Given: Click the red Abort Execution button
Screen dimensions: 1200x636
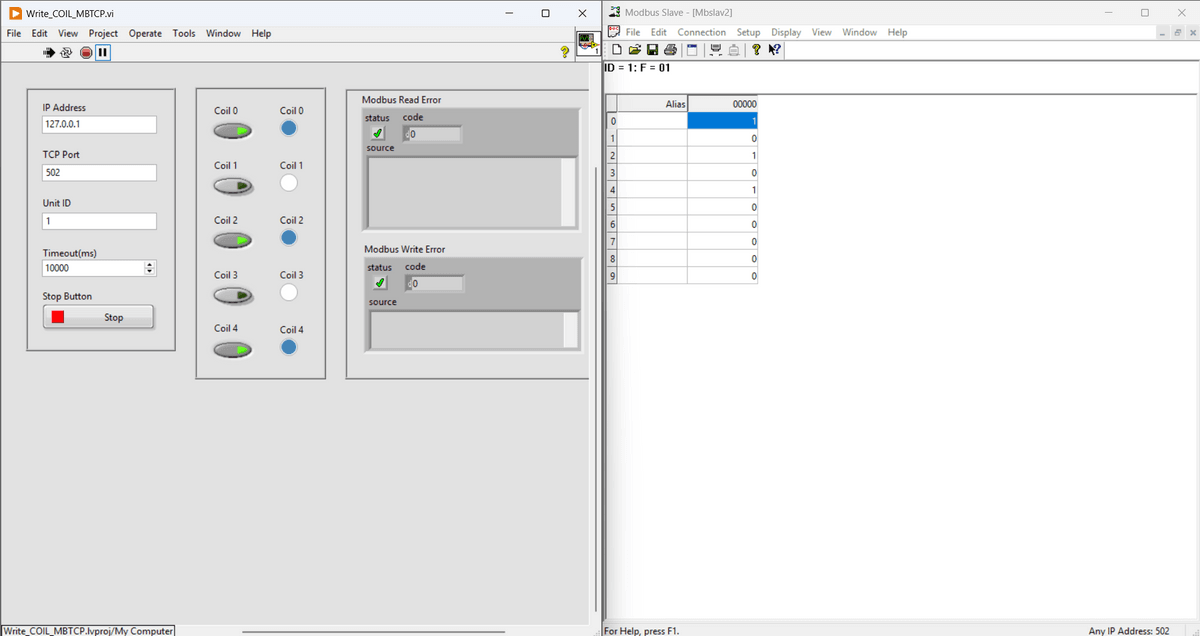Looking at the screenshot, I should point(86,52).
